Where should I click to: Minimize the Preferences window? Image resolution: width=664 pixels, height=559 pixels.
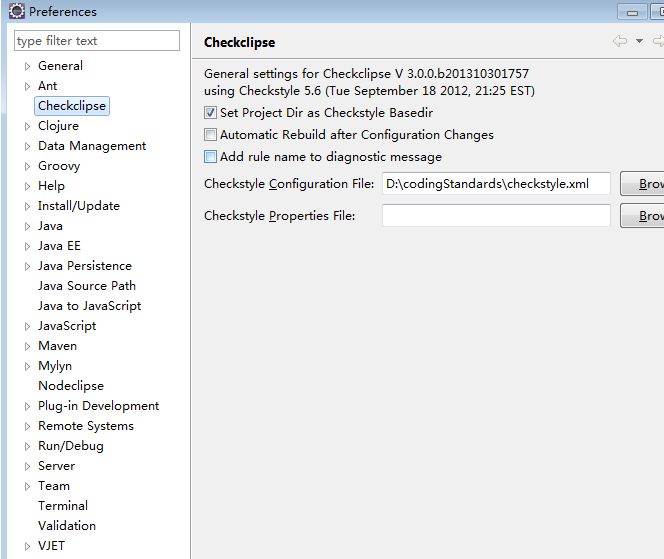pos(632,12)
